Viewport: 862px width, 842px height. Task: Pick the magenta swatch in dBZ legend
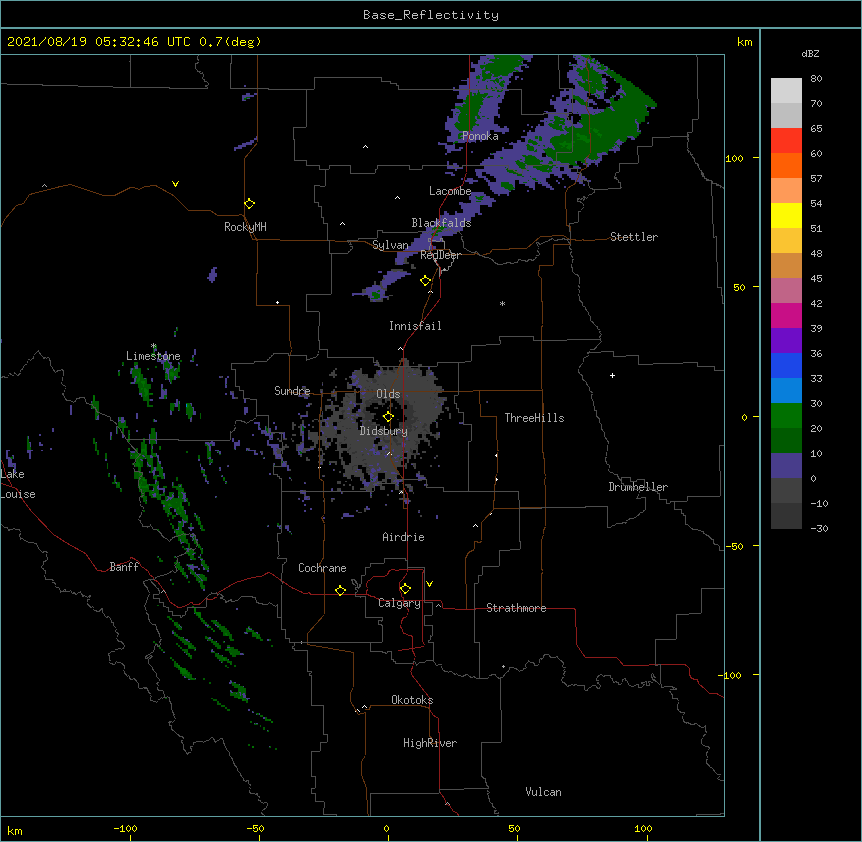[x=786, y=315]
